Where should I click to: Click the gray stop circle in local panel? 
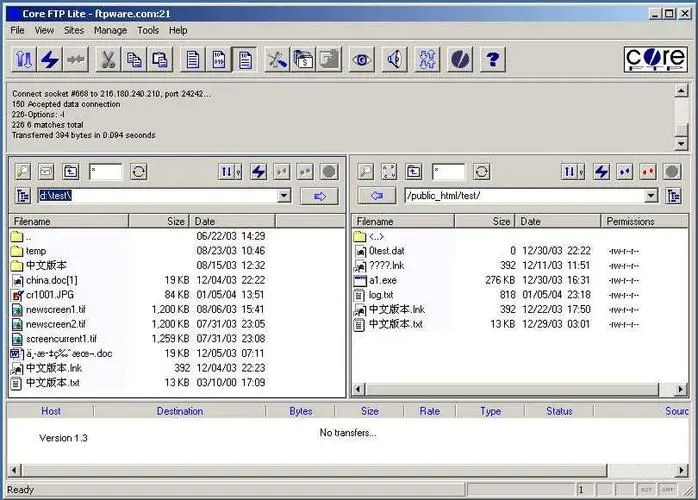(329, 171)
